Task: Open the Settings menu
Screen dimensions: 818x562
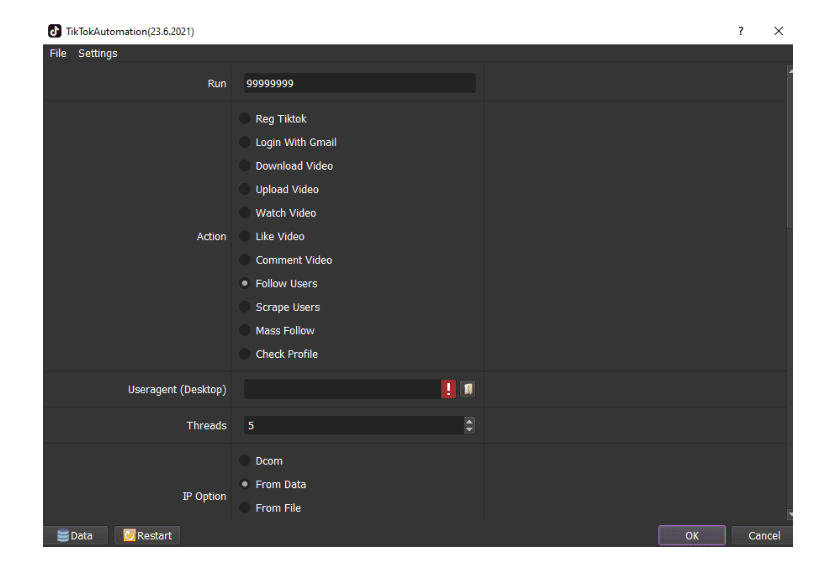Action: coord(98,53)
